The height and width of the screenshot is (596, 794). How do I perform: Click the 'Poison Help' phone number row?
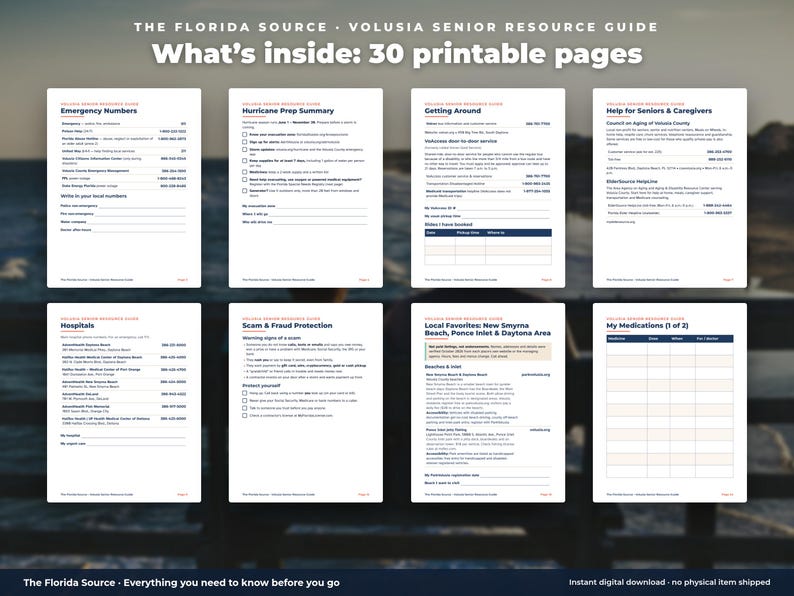click(x=124, y=131)
